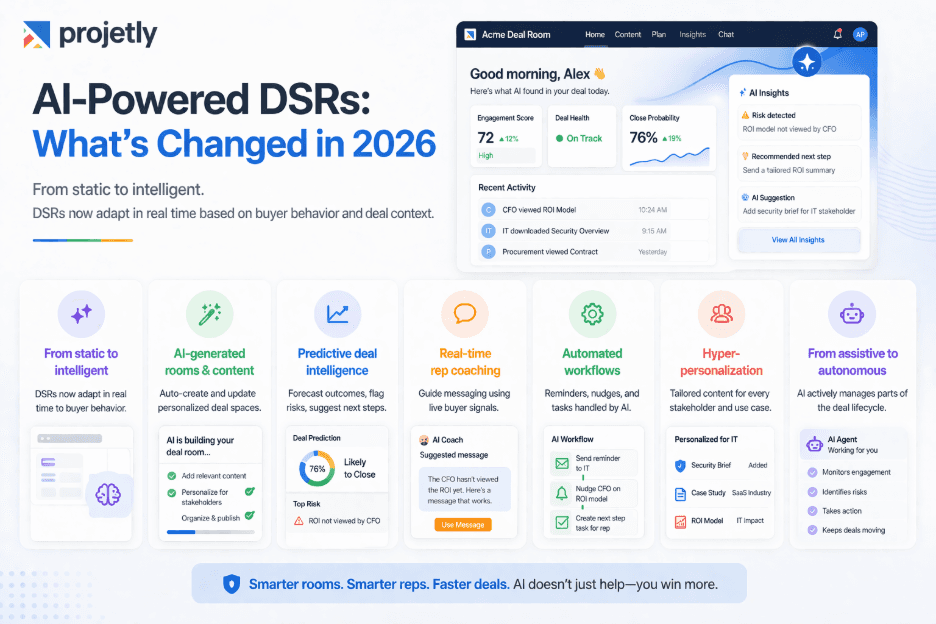This screenshot has height=624, width=936.
Task: Switch to the Insights tab
Action: click(693, 34)
